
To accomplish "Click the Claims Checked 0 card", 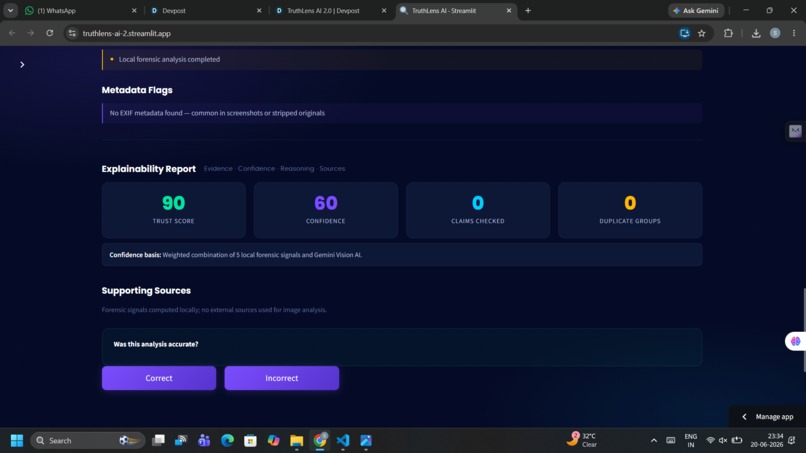I will click(478, 210).
